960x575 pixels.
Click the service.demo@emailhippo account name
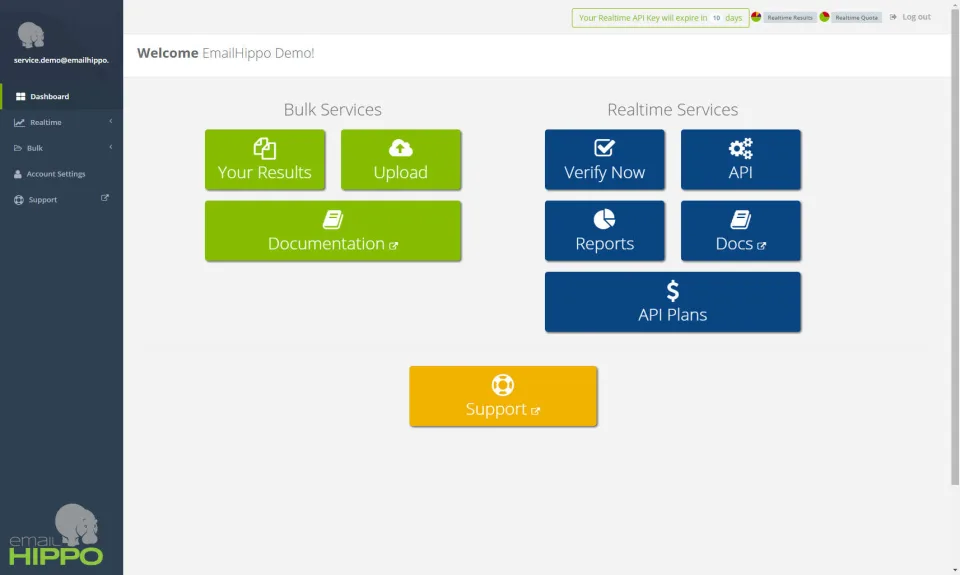(61, 60)
